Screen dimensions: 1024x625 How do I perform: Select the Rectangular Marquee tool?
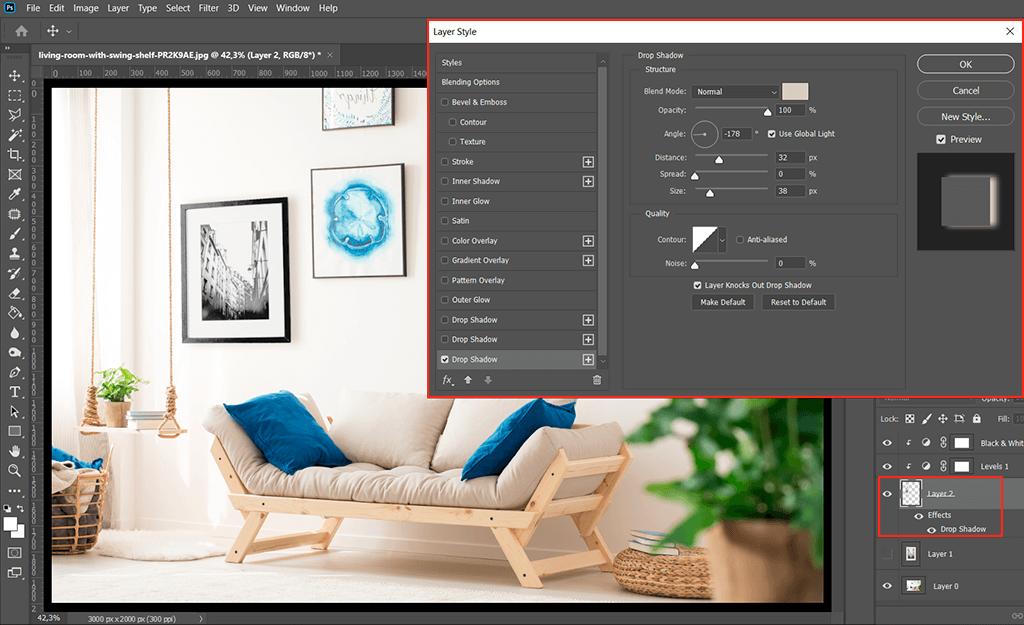tap(14, 95)
